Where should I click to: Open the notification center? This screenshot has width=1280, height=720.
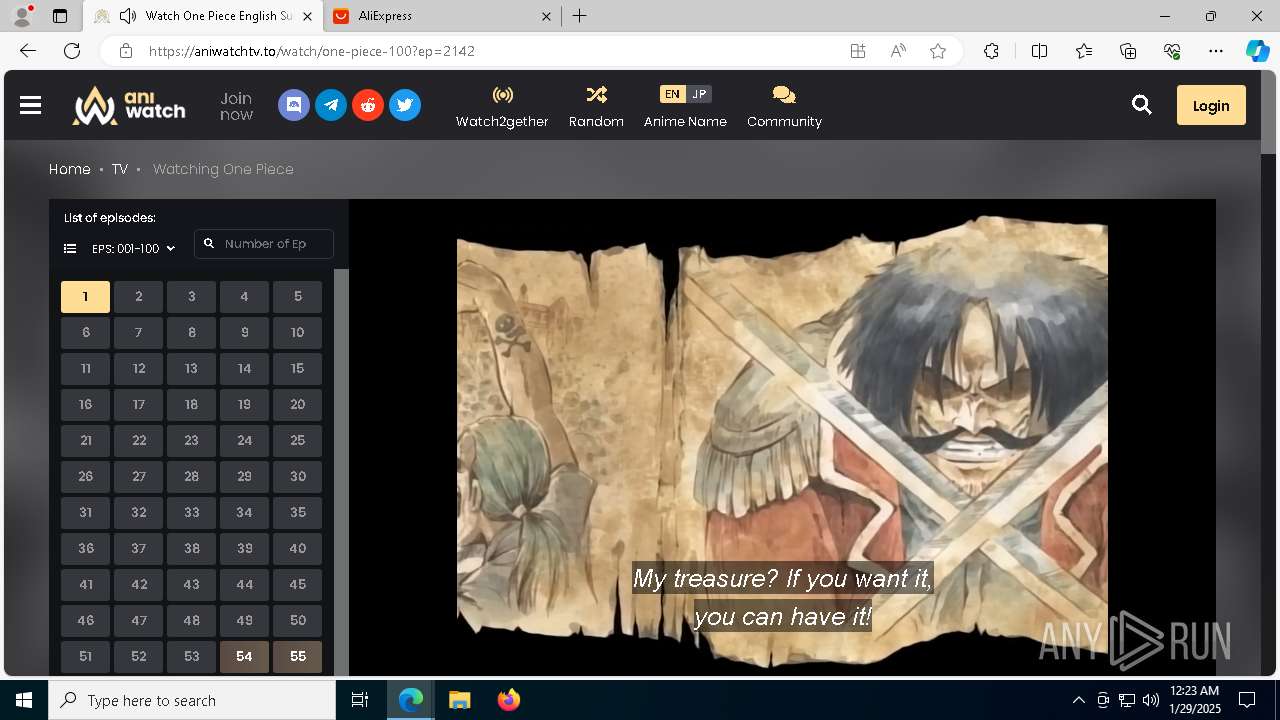coord(1247,700)
